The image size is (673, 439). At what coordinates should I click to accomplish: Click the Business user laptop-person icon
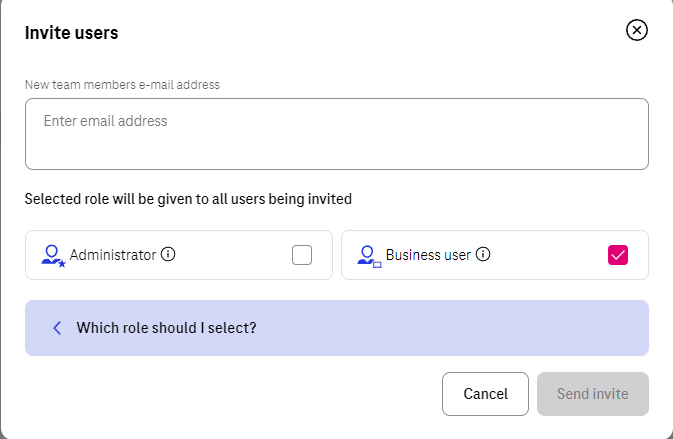tap(369, 256)
